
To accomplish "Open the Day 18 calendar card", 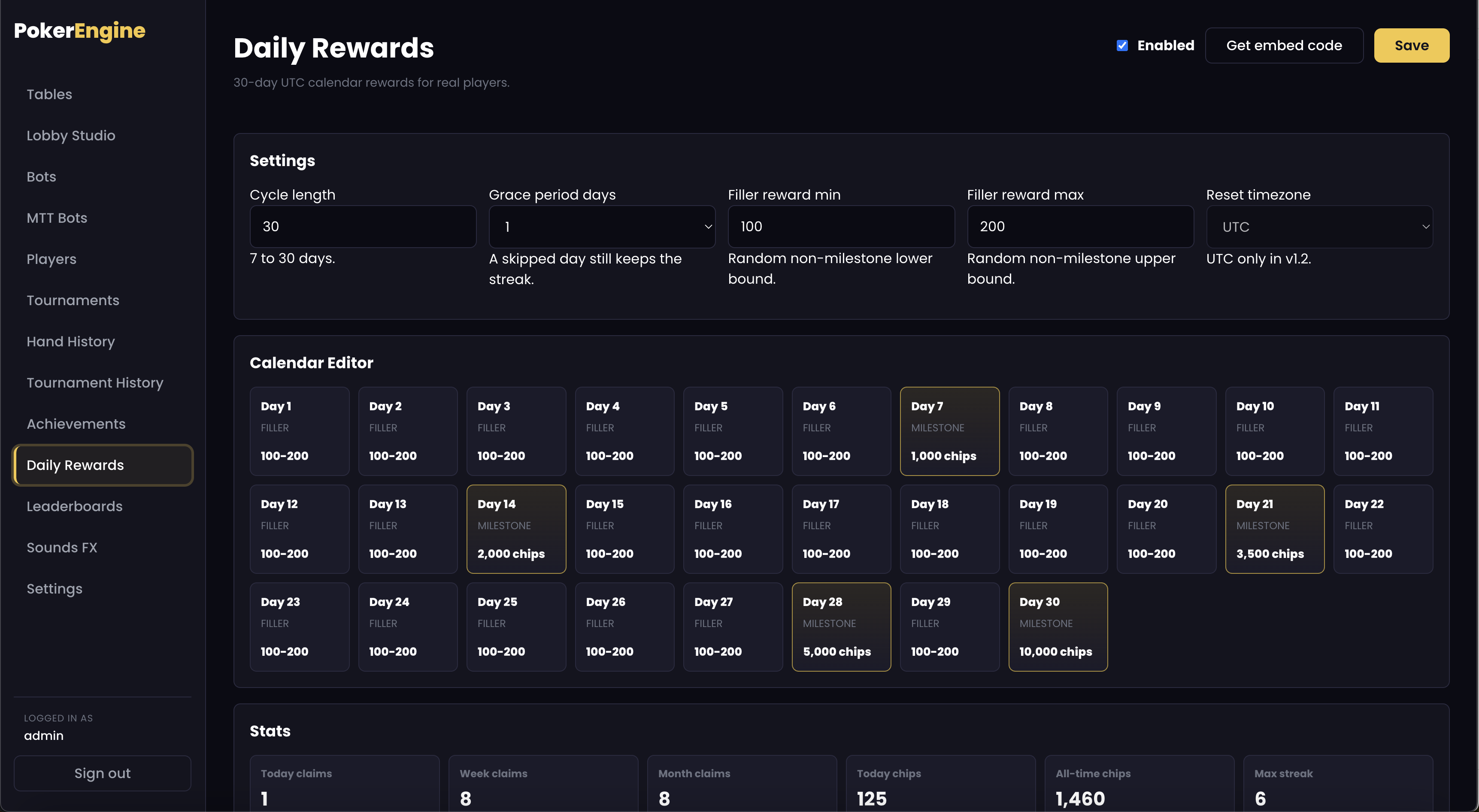I will (x=950, y=529).
